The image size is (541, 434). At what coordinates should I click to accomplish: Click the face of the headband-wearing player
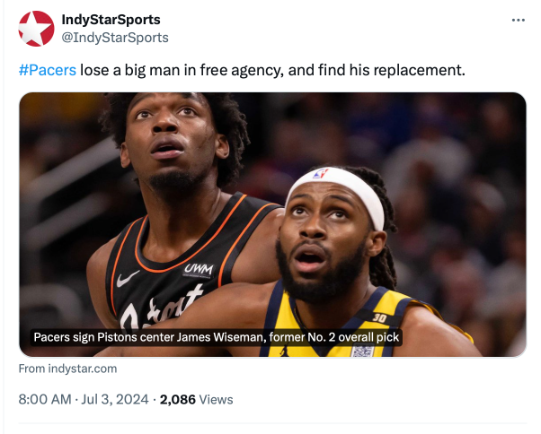(324, 245)
